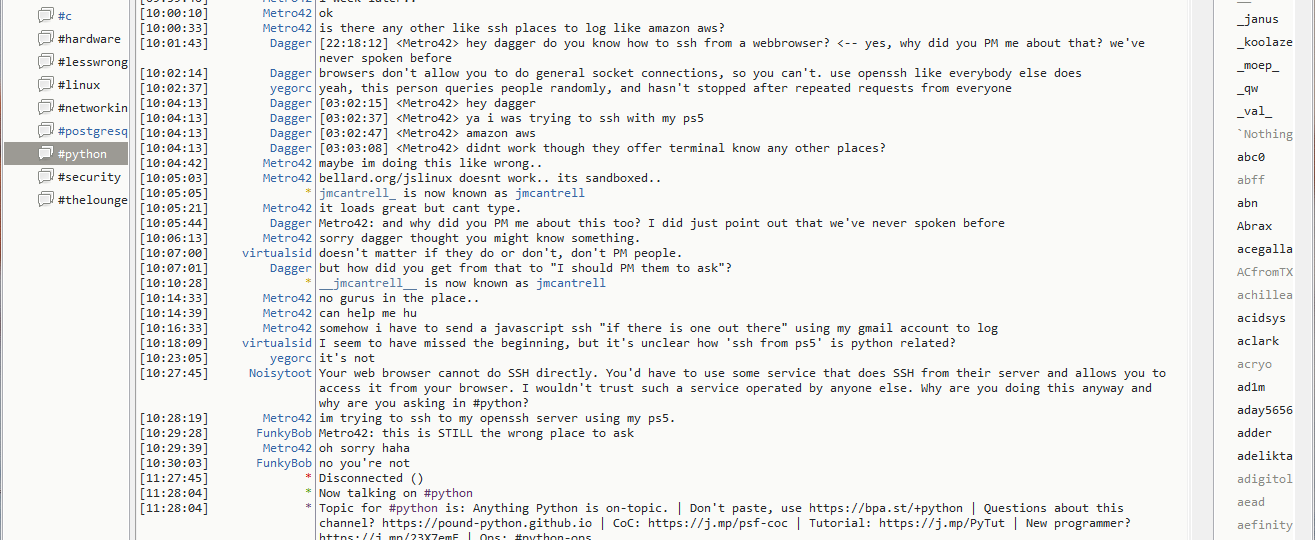Click the #security channel chat icon
The height and width of the screenshot is (540, 1315).
(x=45, y=177)
